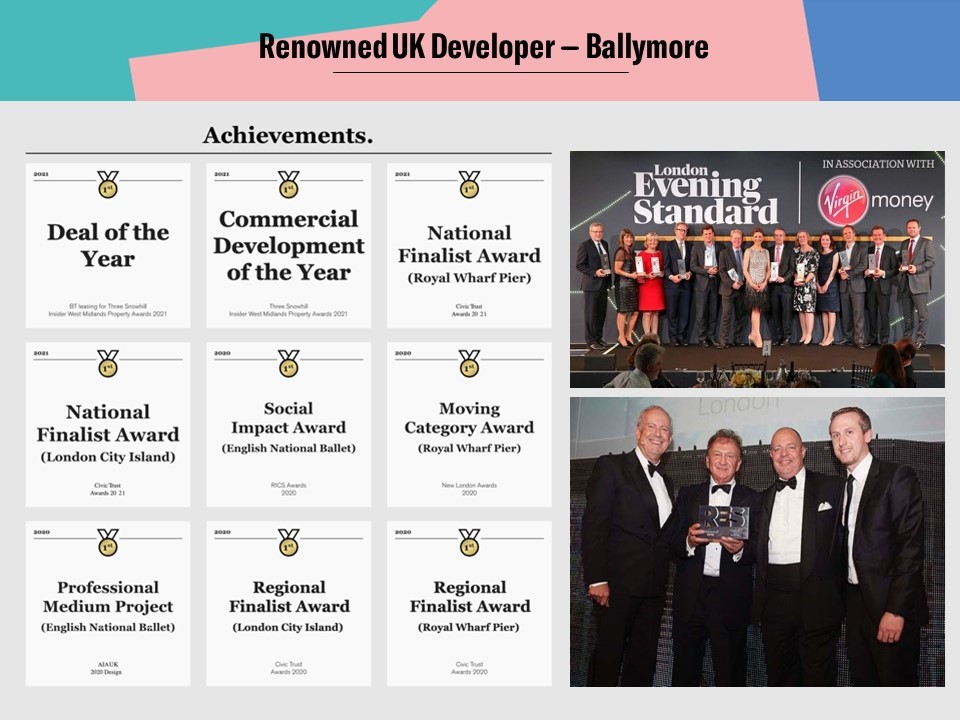Click the 2021 year label on Deal of the Year card

click(x=41, y=174)
